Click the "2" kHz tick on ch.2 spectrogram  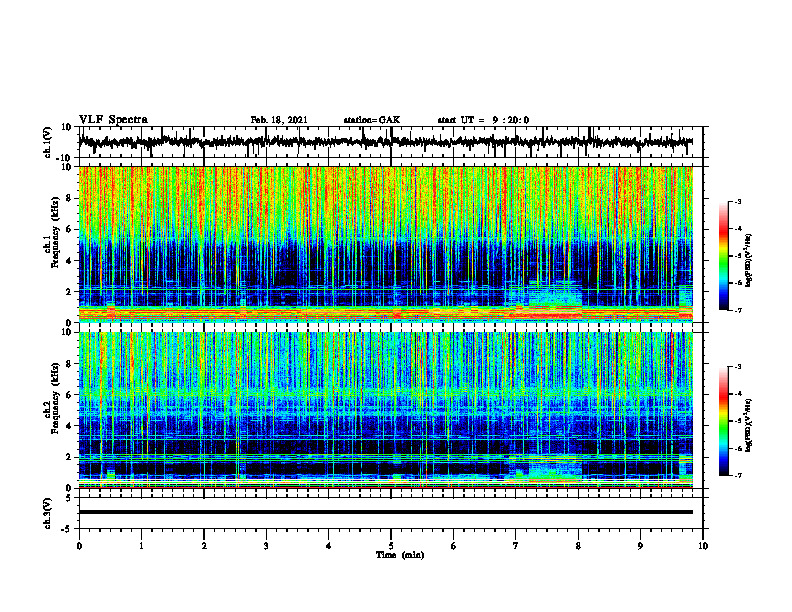(70, 457)
